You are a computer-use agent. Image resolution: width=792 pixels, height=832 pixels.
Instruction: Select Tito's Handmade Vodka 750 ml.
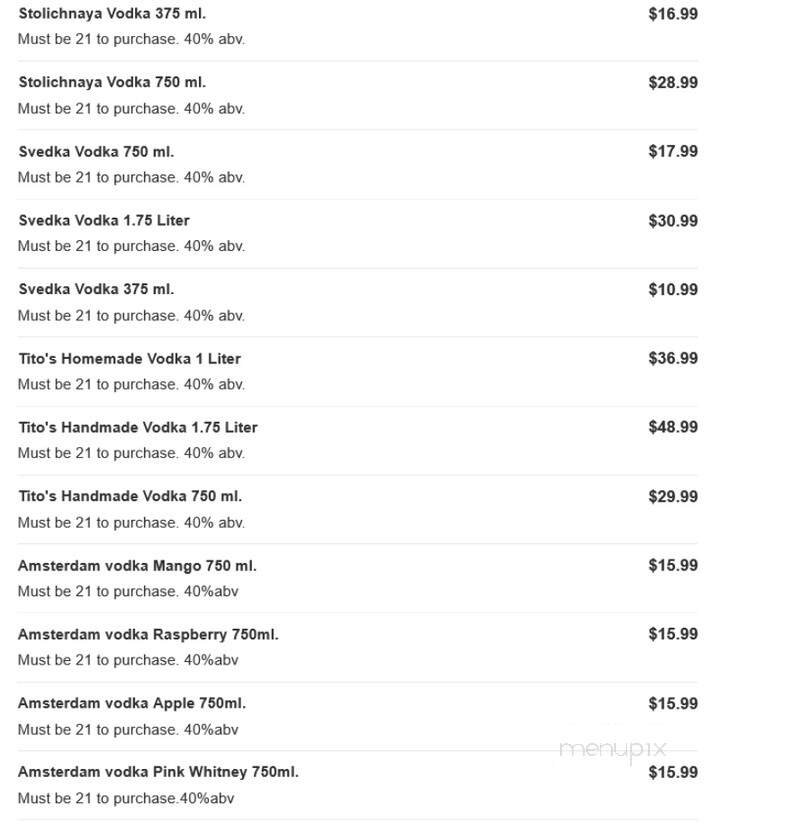tap(130, 497)
